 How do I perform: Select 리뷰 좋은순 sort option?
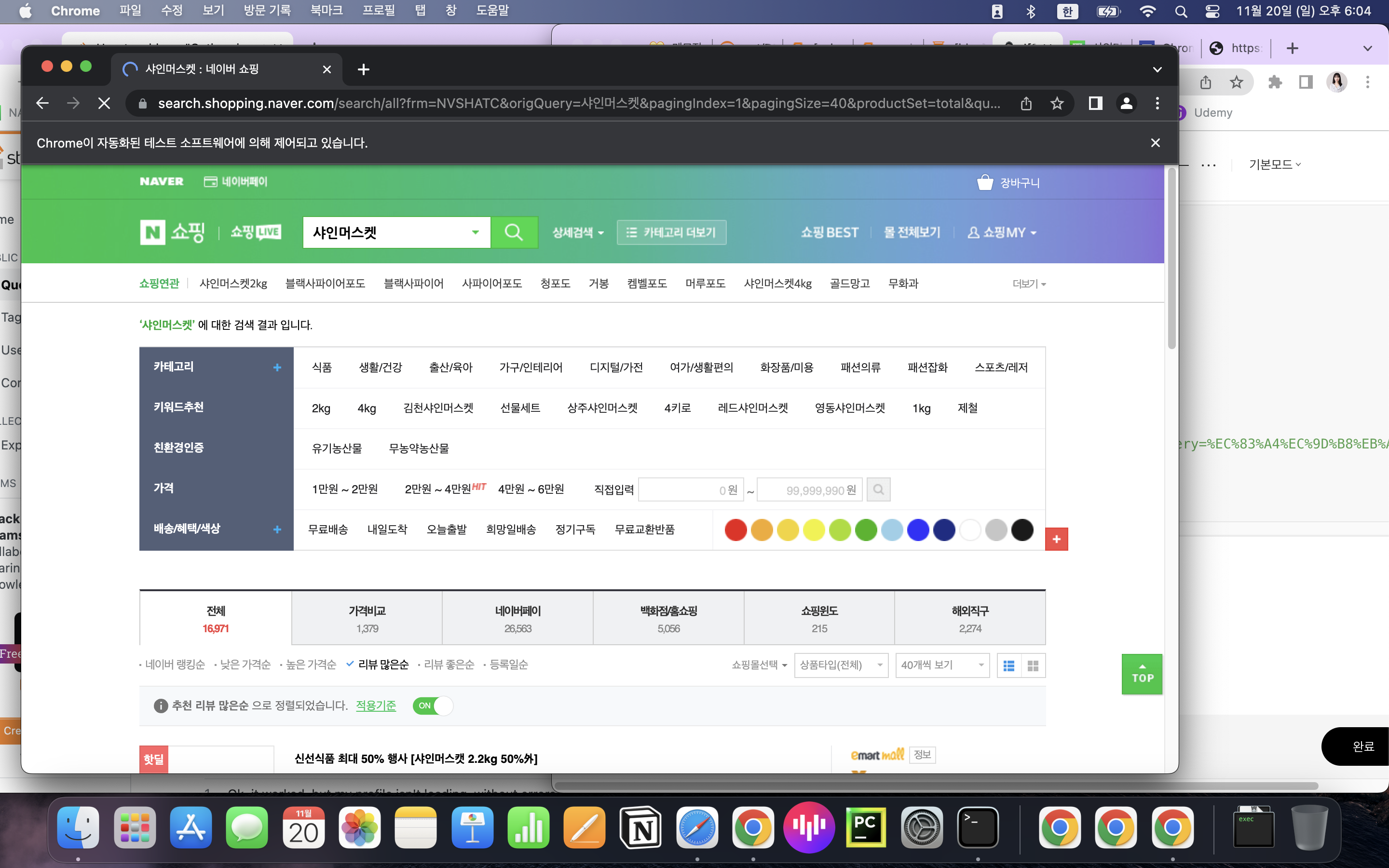[x=449, y=665]
